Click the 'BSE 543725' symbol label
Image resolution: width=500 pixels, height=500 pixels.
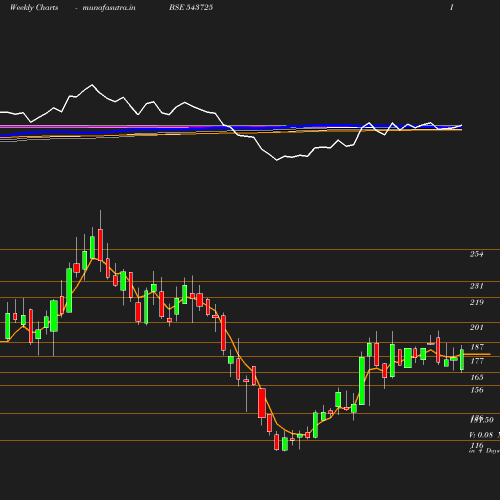point(191,8)
